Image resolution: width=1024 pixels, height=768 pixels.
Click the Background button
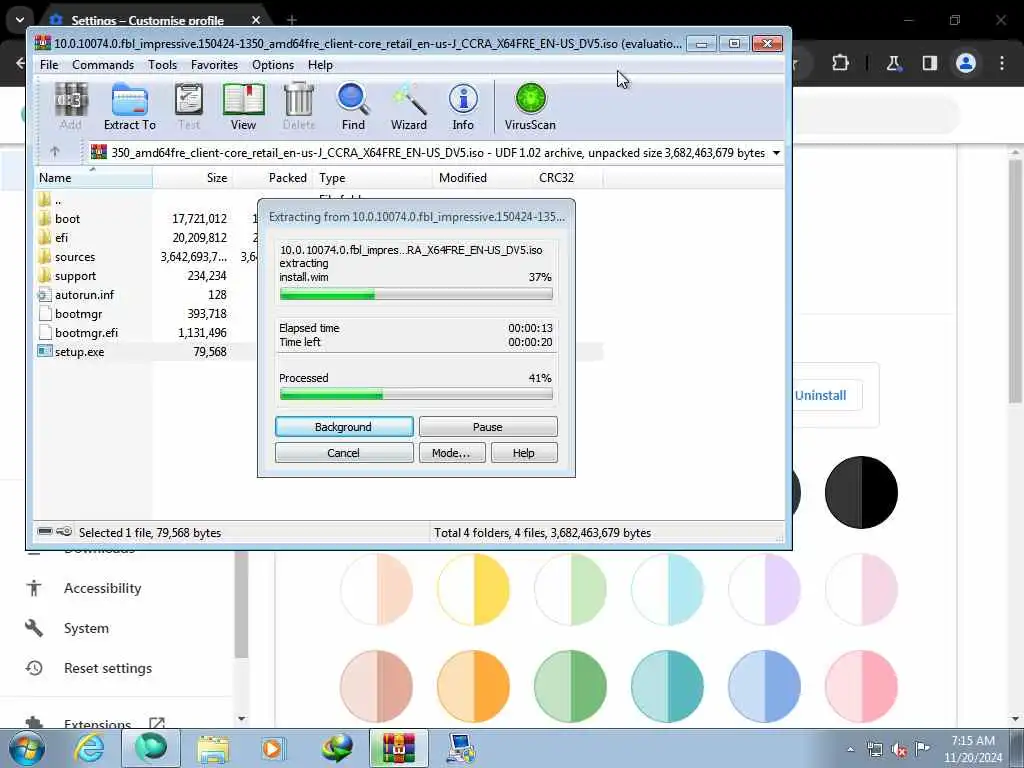pos(344,426)
